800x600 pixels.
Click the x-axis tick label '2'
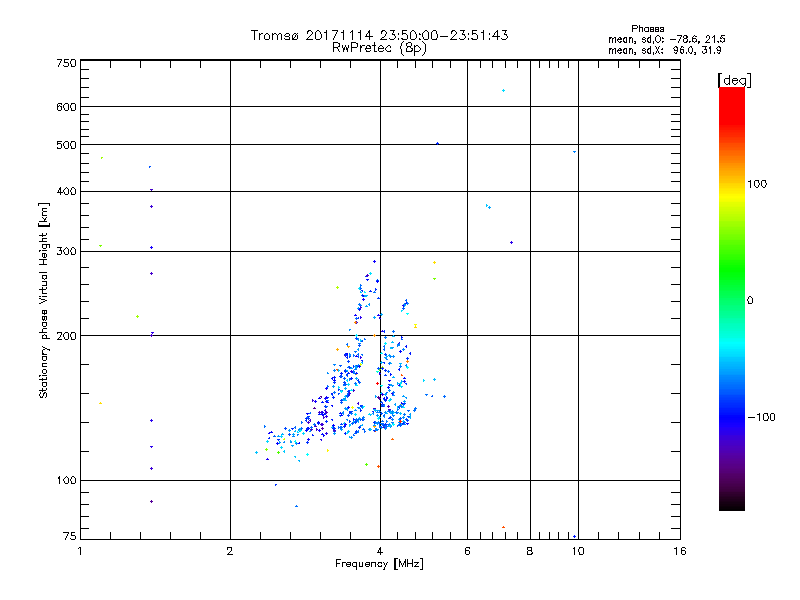click(230, 551)
